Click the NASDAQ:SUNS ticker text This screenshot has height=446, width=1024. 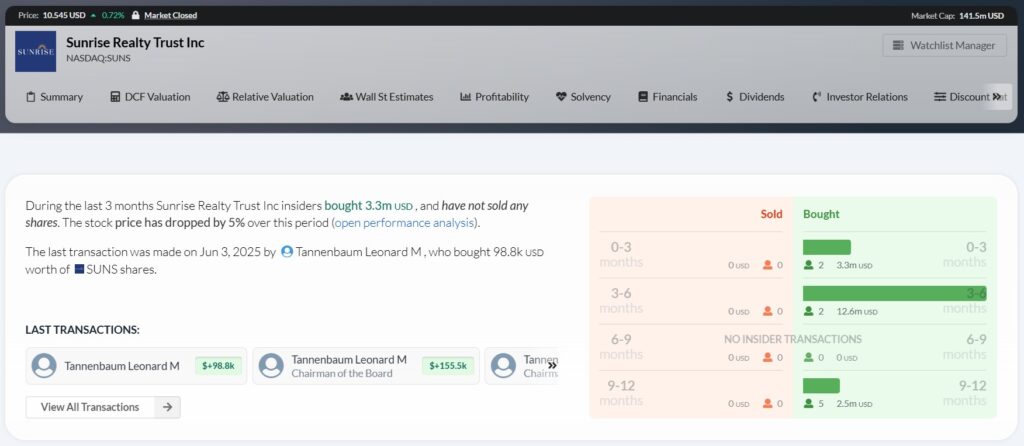click(x=99, y=58)
